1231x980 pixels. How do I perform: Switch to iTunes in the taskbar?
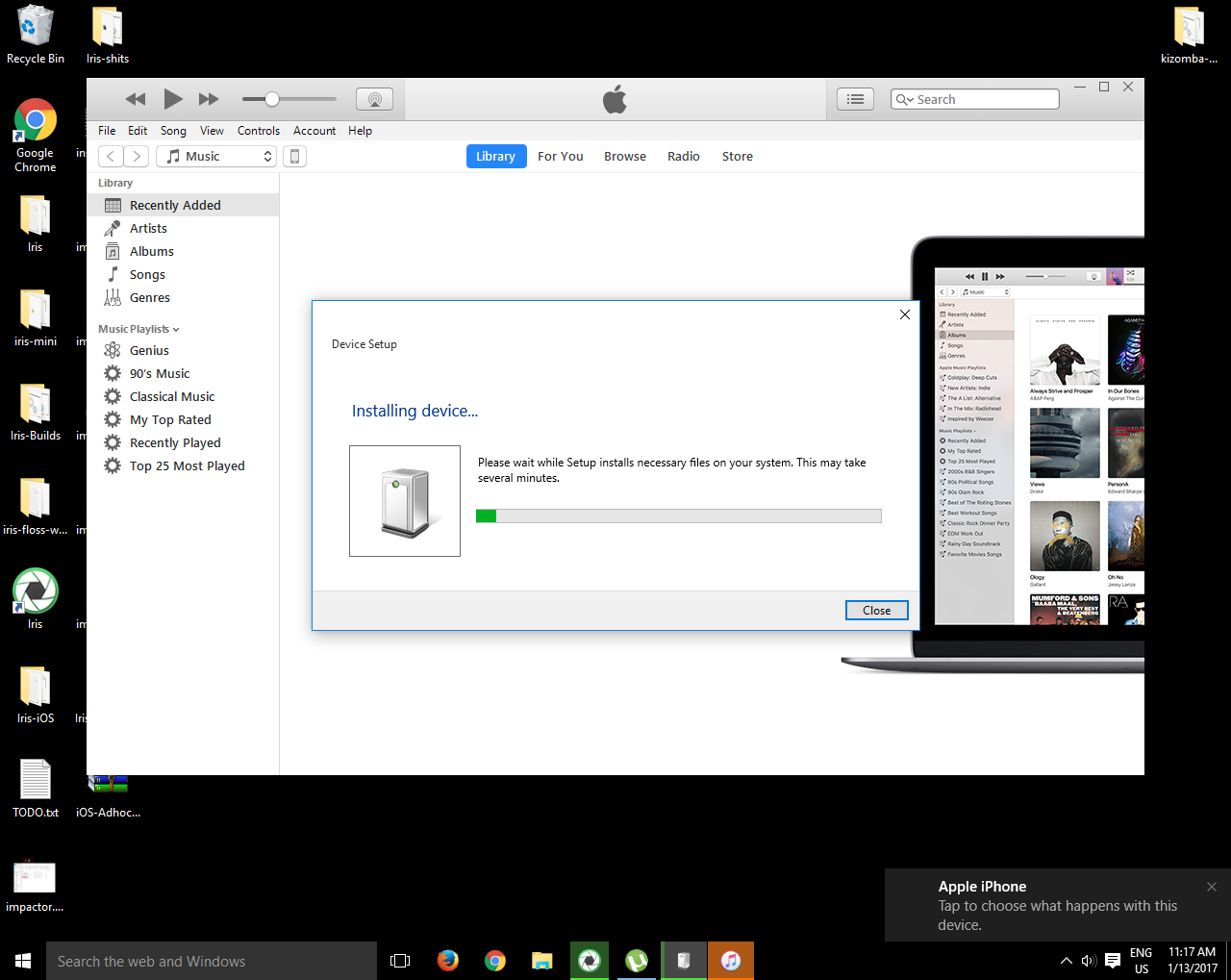click(731, 961)
